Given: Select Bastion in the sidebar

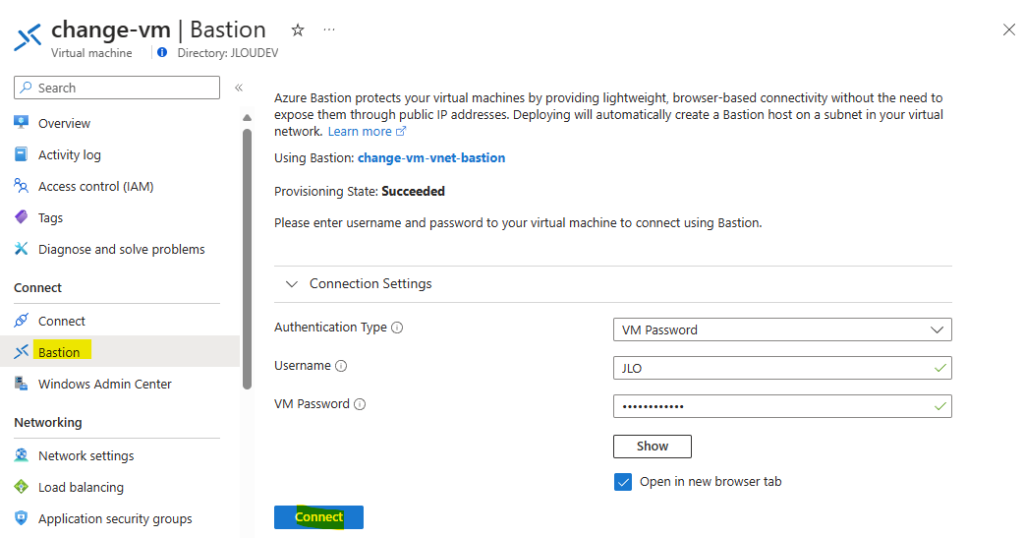Looking at the screenshot, I should coord(59,352).
